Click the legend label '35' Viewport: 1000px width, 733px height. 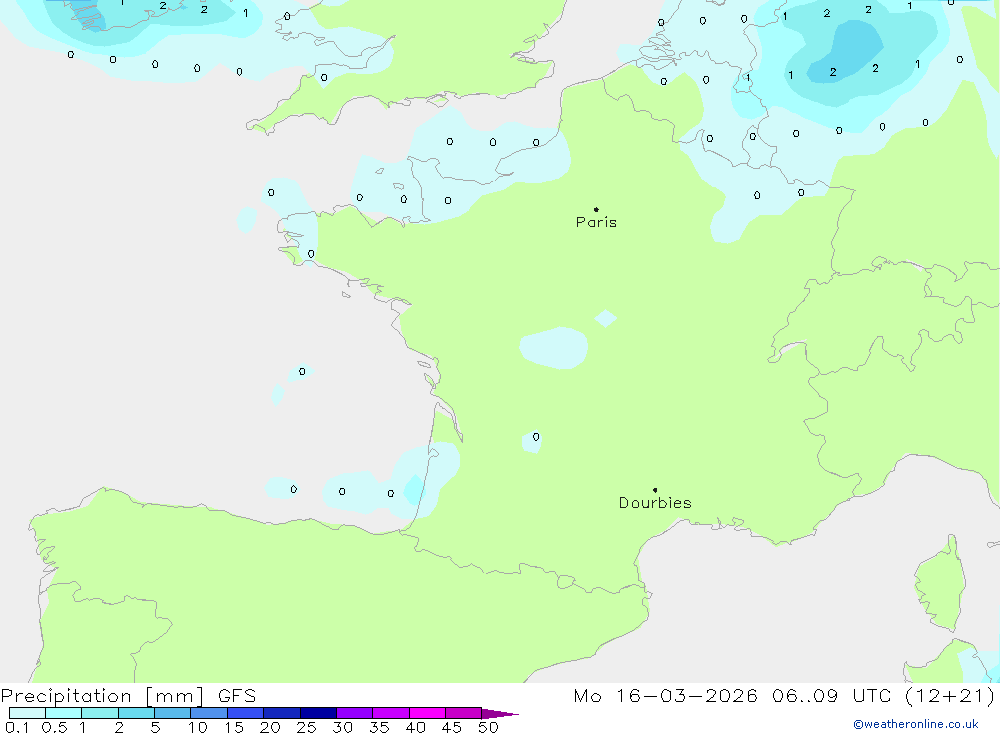(379, 727)
